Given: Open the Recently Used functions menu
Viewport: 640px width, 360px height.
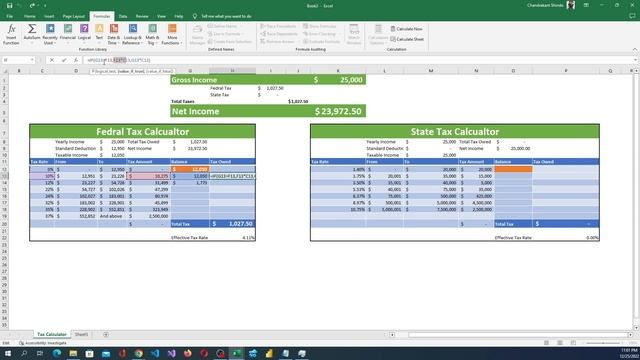Looking at the screenshot, I should [x=50, y=34].
